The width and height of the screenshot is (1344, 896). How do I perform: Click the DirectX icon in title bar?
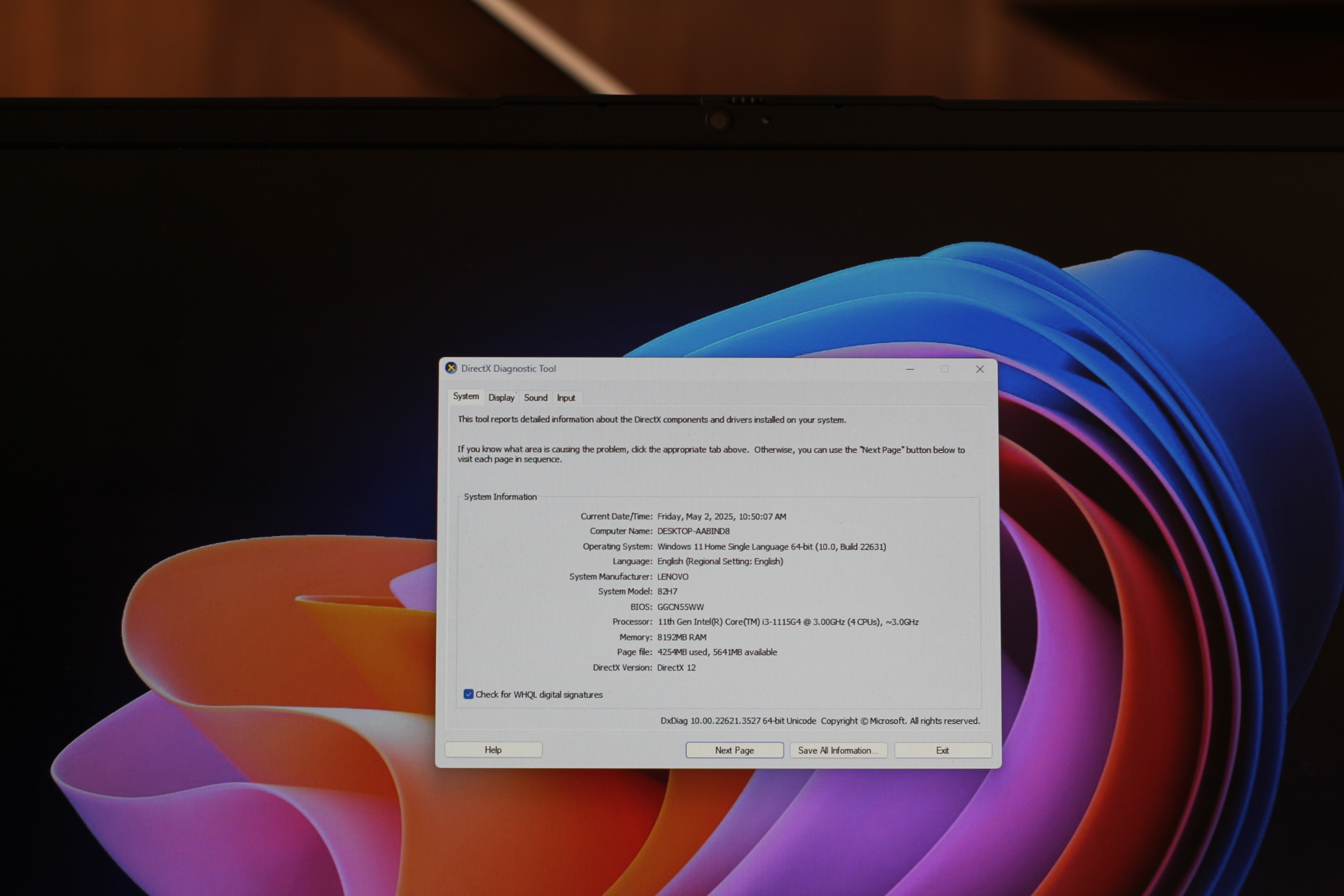(451, 368)
